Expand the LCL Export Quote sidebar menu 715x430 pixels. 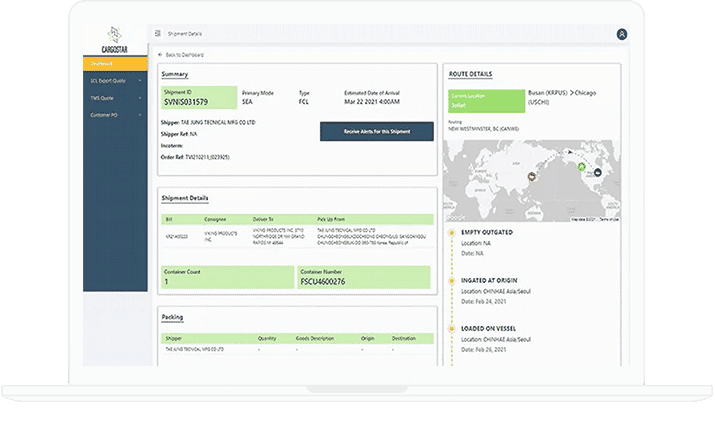click(x=114, y=81)
